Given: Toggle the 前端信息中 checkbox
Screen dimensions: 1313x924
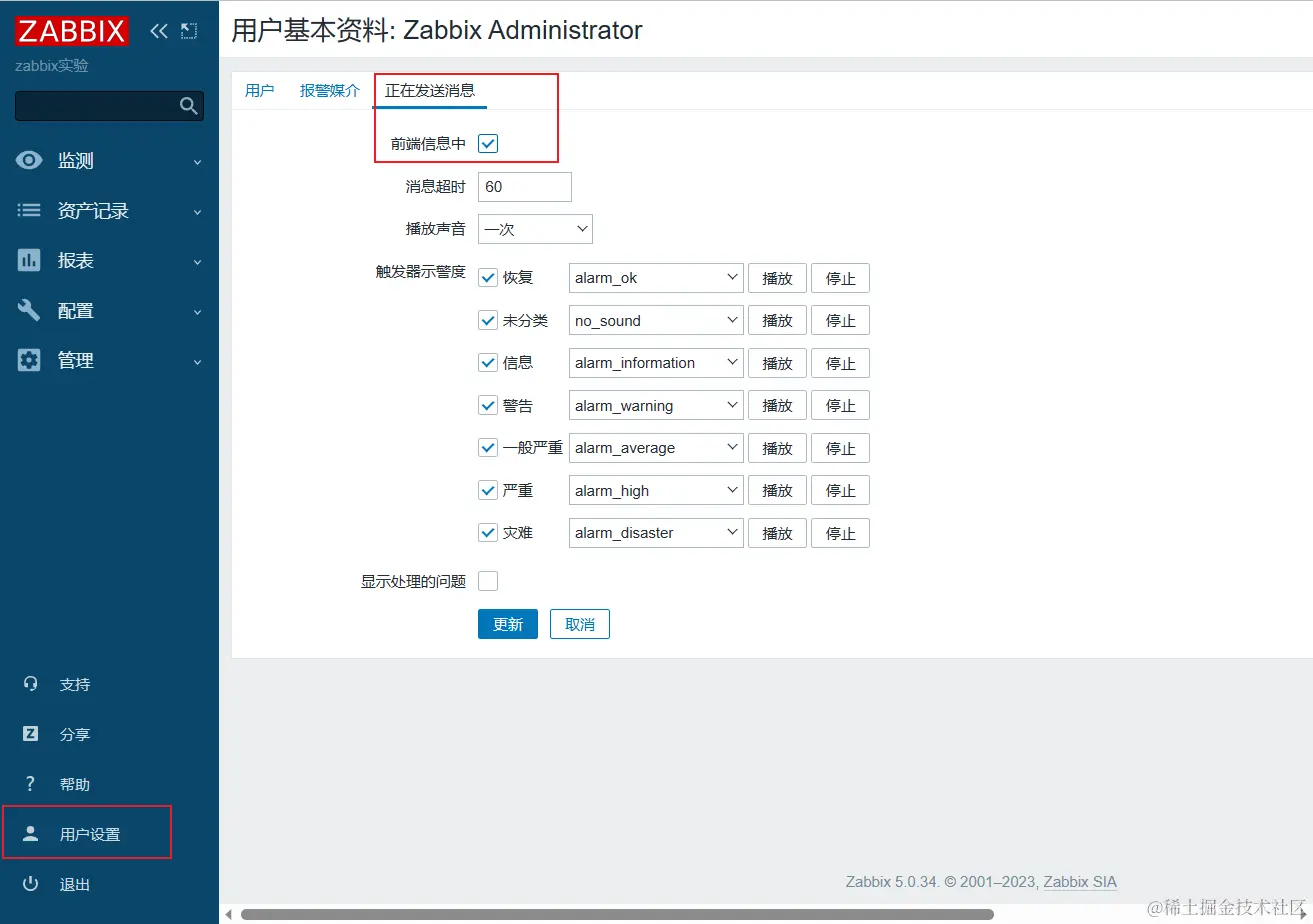Looking at the screenshot, I should (488, 143).
